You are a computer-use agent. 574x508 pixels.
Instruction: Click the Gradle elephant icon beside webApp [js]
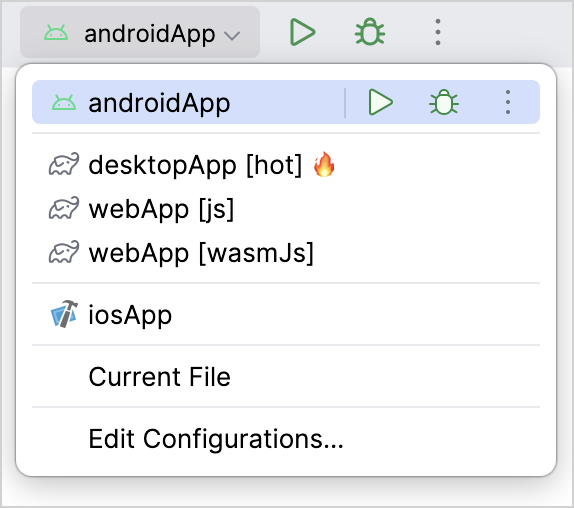64,208
